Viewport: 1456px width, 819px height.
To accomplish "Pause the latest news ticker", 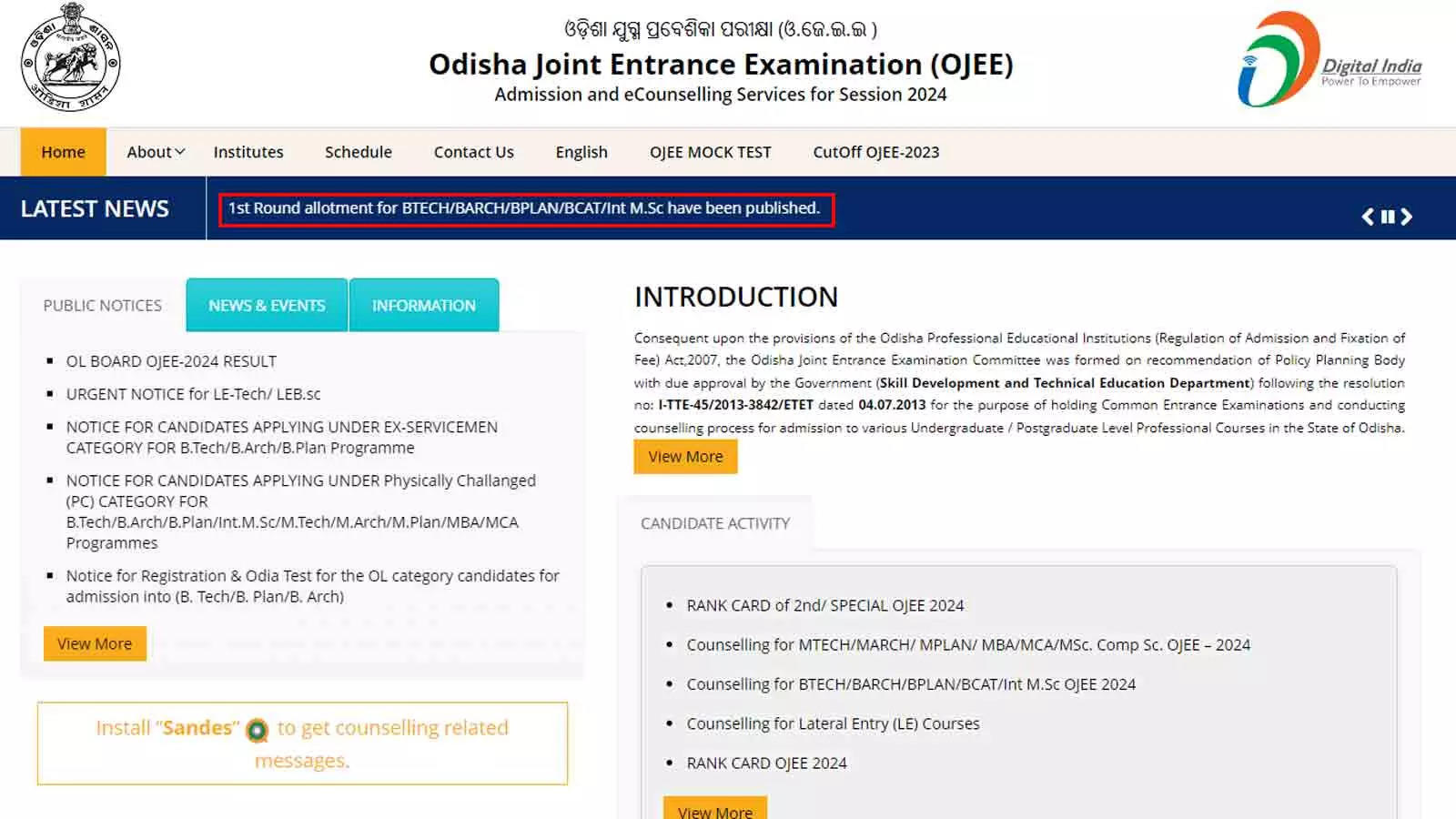I will pyautogui.click(x=1388, y=217).
